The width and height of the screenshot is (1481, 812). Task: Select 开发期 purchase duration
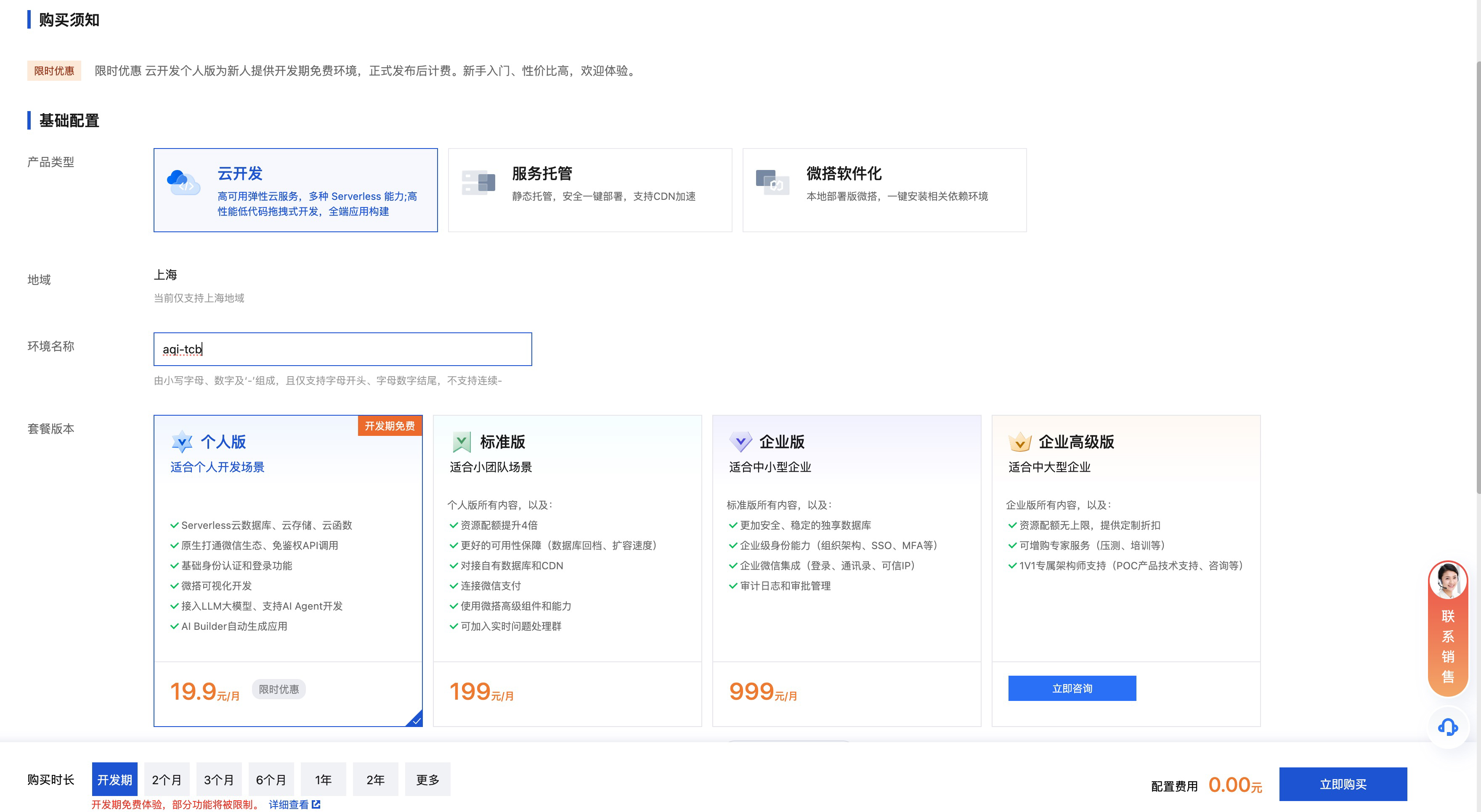pos(114,779)
